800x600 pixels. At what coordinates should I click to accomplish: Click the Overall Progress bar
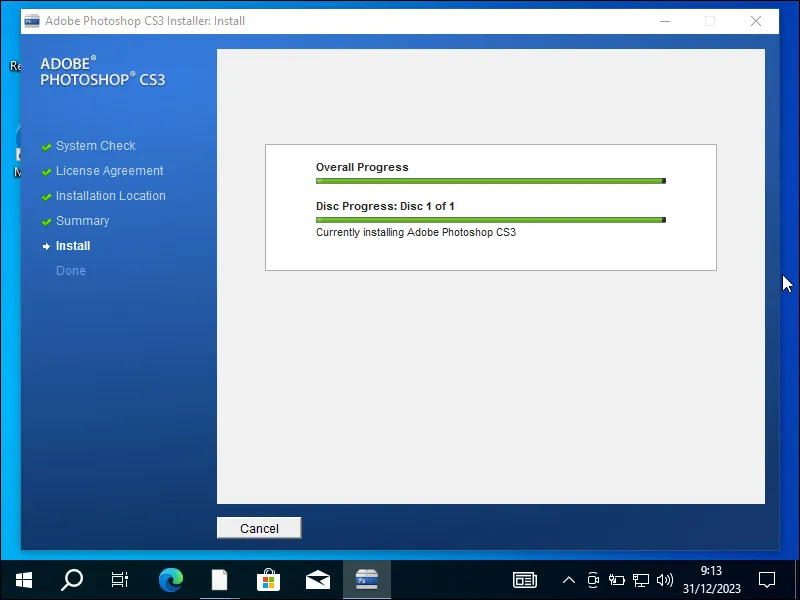click(x=490, y=181)
